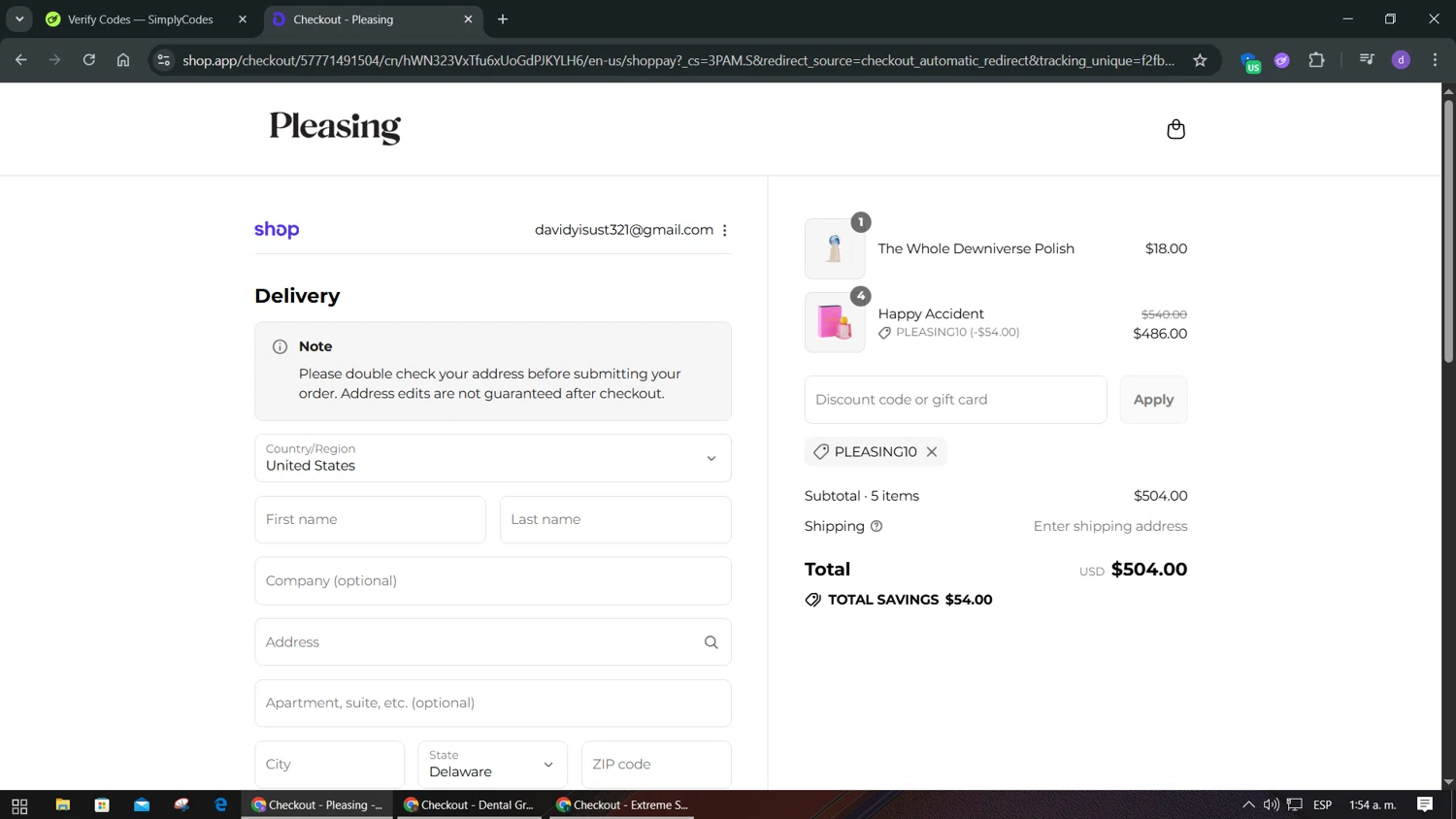The height and width of the screenshot is (819, 1456).
Task: Open a new browser tab
Action: pyautogui.click(x=503, y=19)
